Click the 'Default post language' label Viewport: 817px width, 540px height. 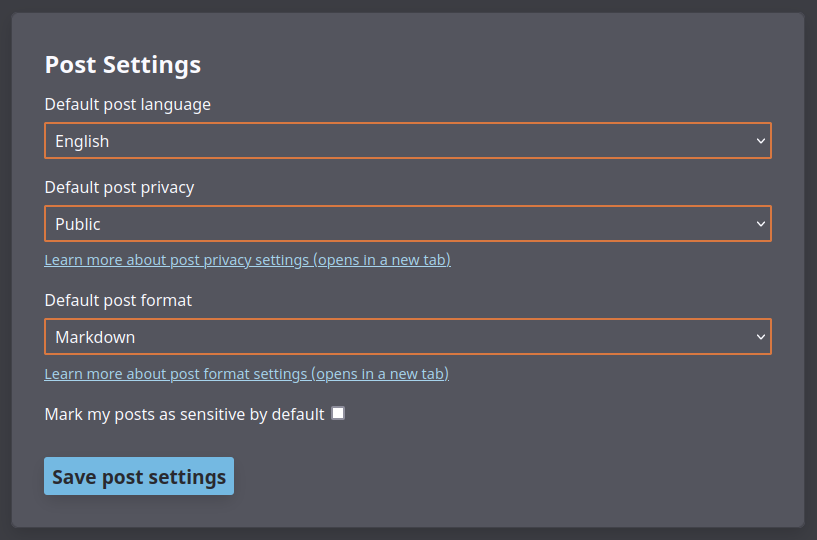[127, 104]
